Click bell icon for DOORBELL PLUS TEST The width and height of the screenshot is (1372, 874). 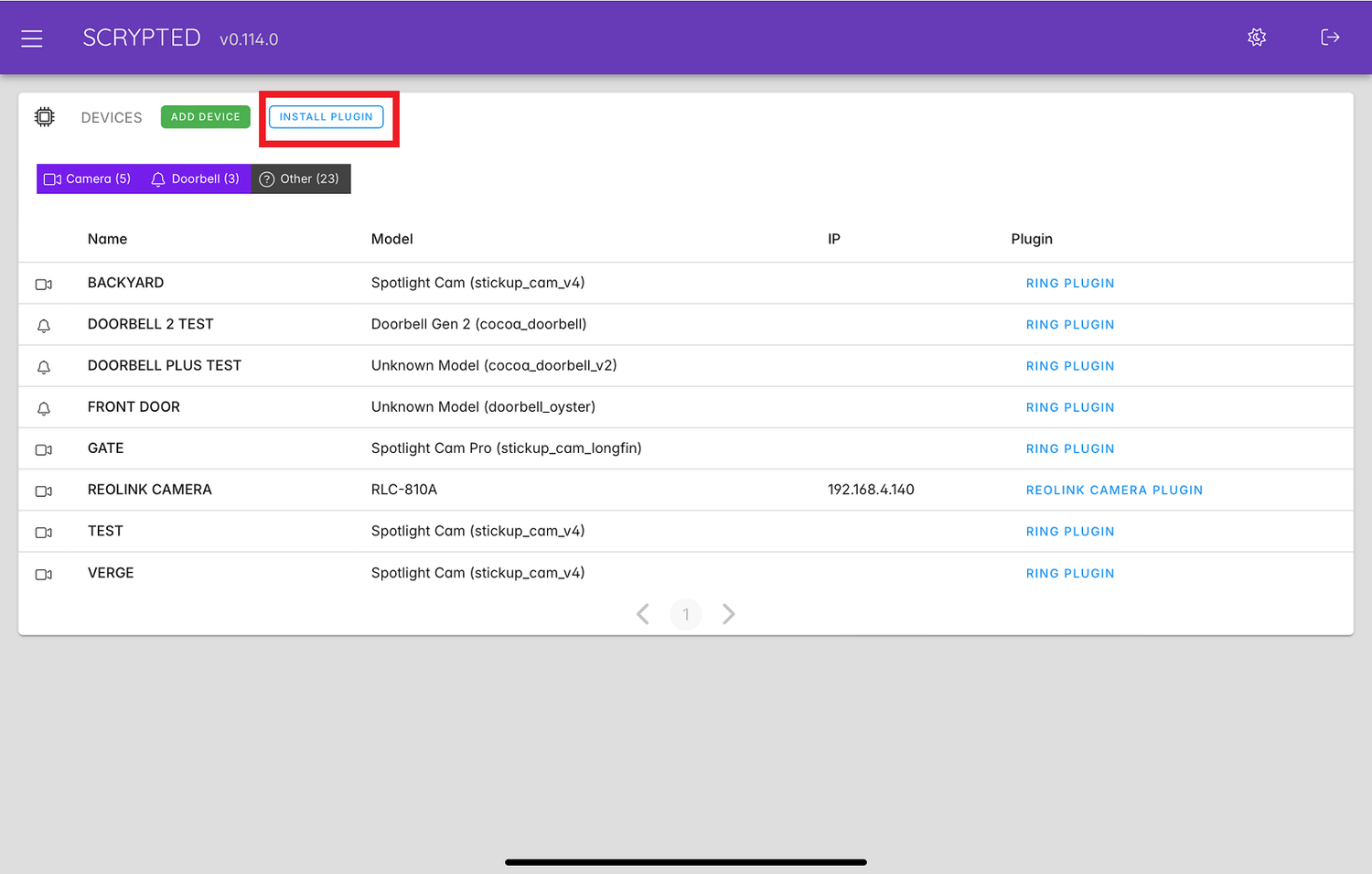click(44, 367)
